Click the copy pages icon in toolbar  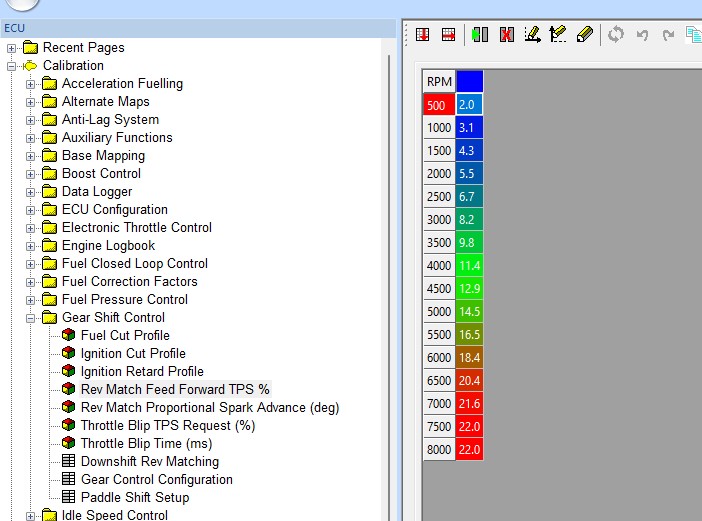coord(693,34)
